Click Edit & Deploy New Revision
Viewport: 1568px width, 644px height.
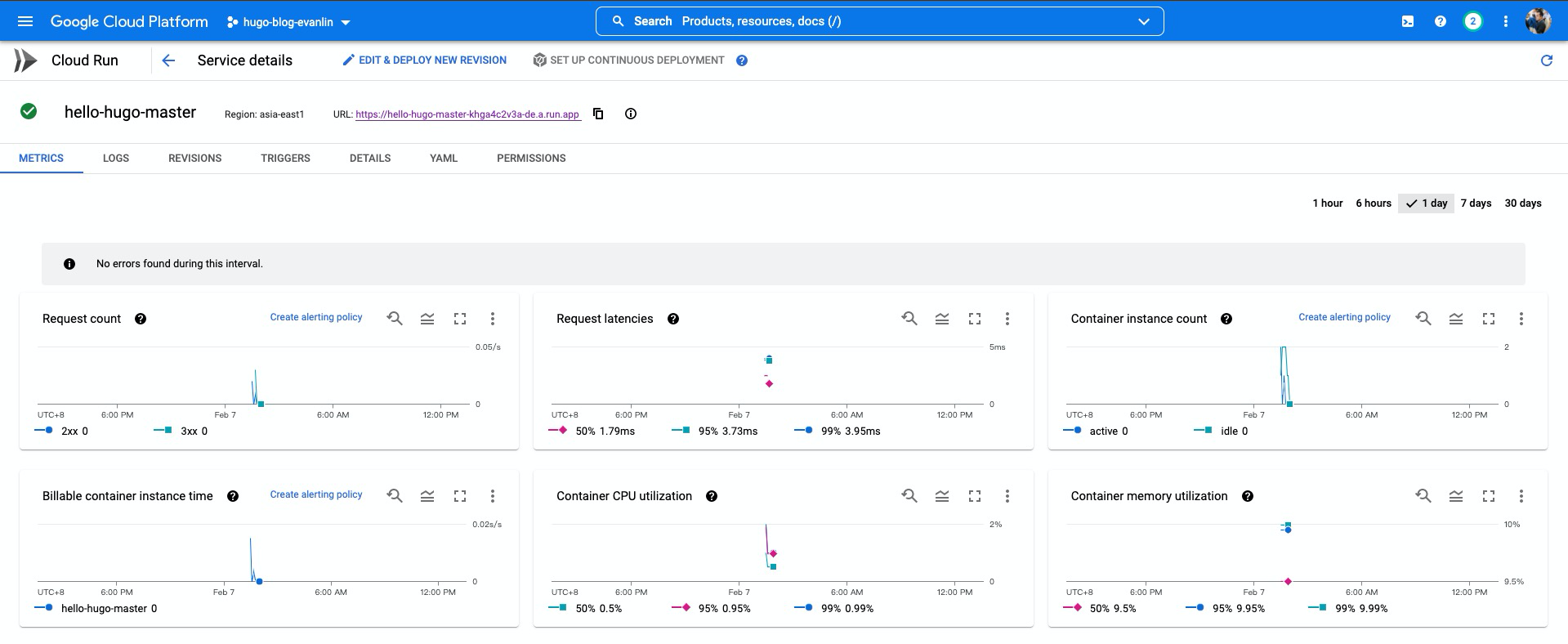point(424,60)
